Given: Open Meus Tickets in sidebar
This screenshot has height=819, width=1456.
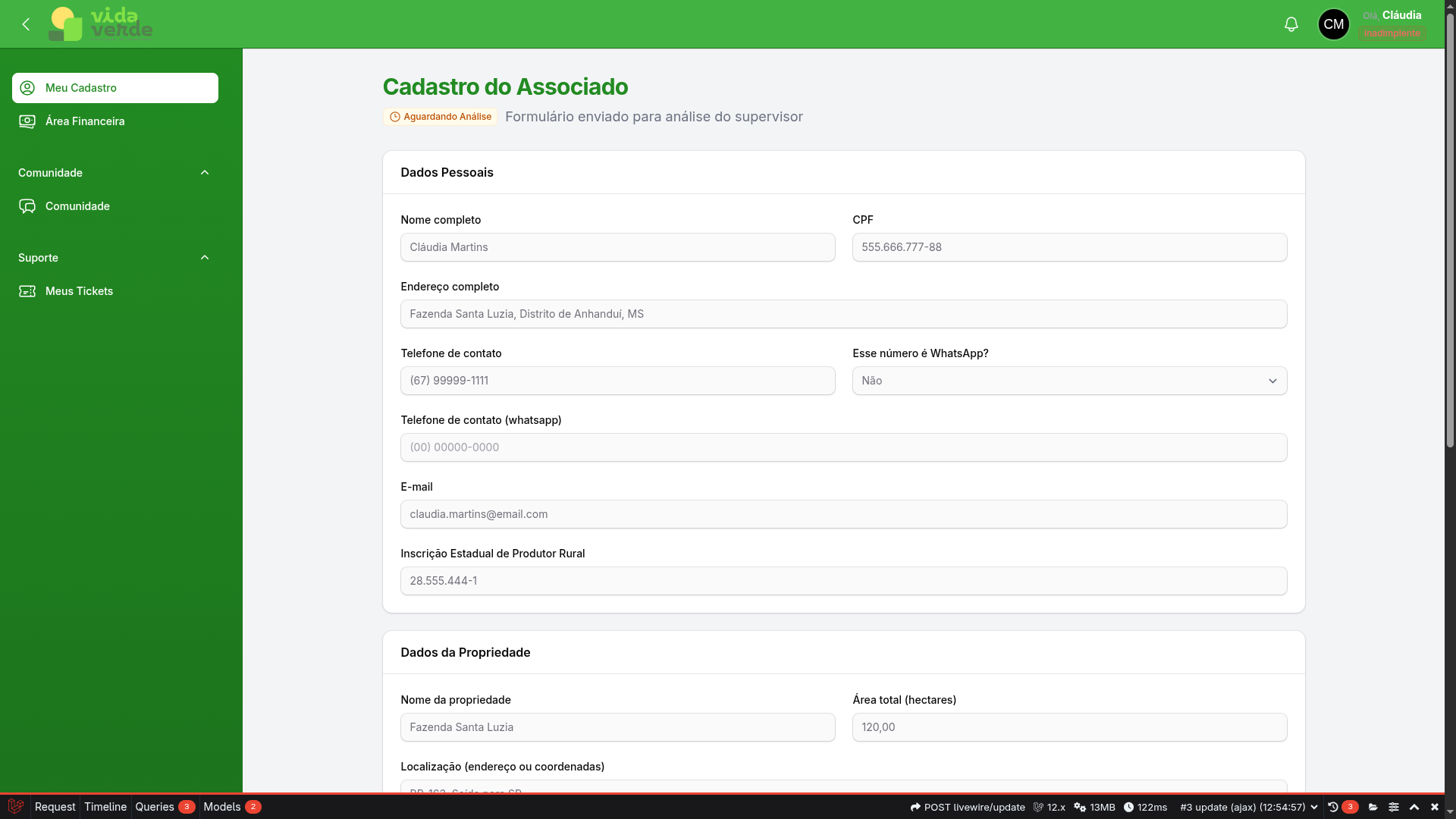Looking at the screenshot, I should (x=79, y=291).
